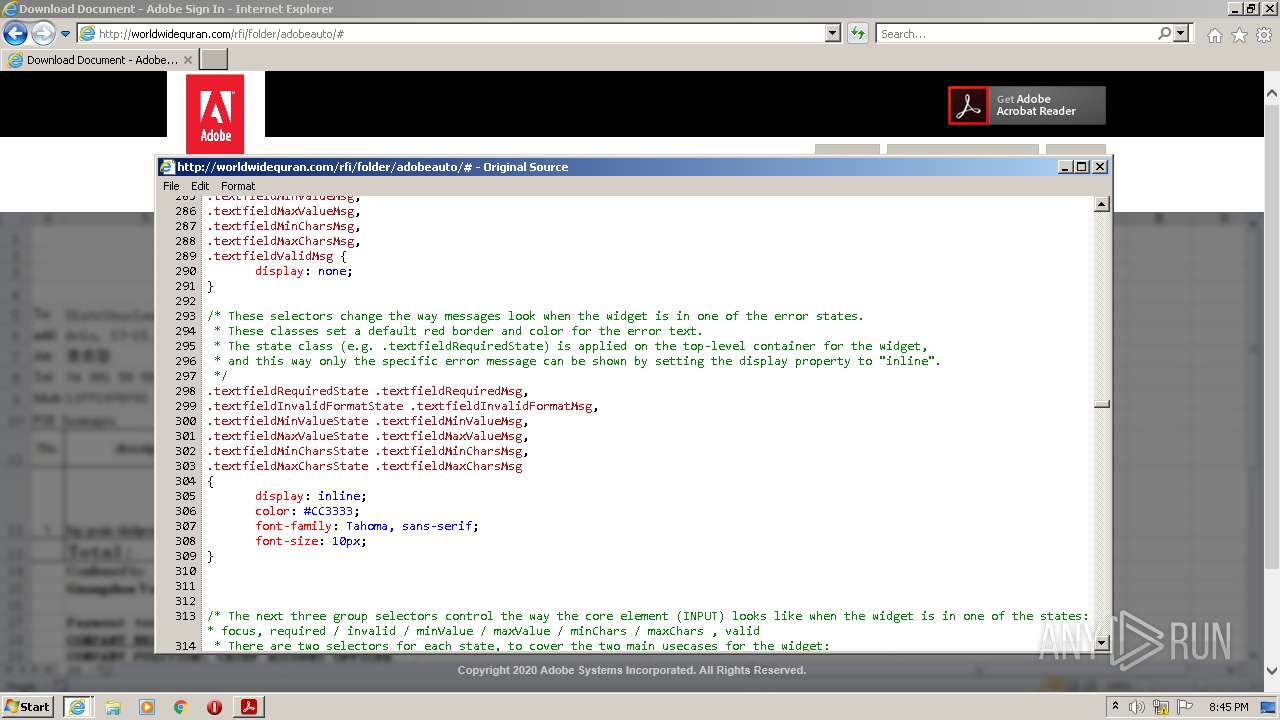Minimize the Original Source window
1280x720 pixels.
tap(1065, 167)
